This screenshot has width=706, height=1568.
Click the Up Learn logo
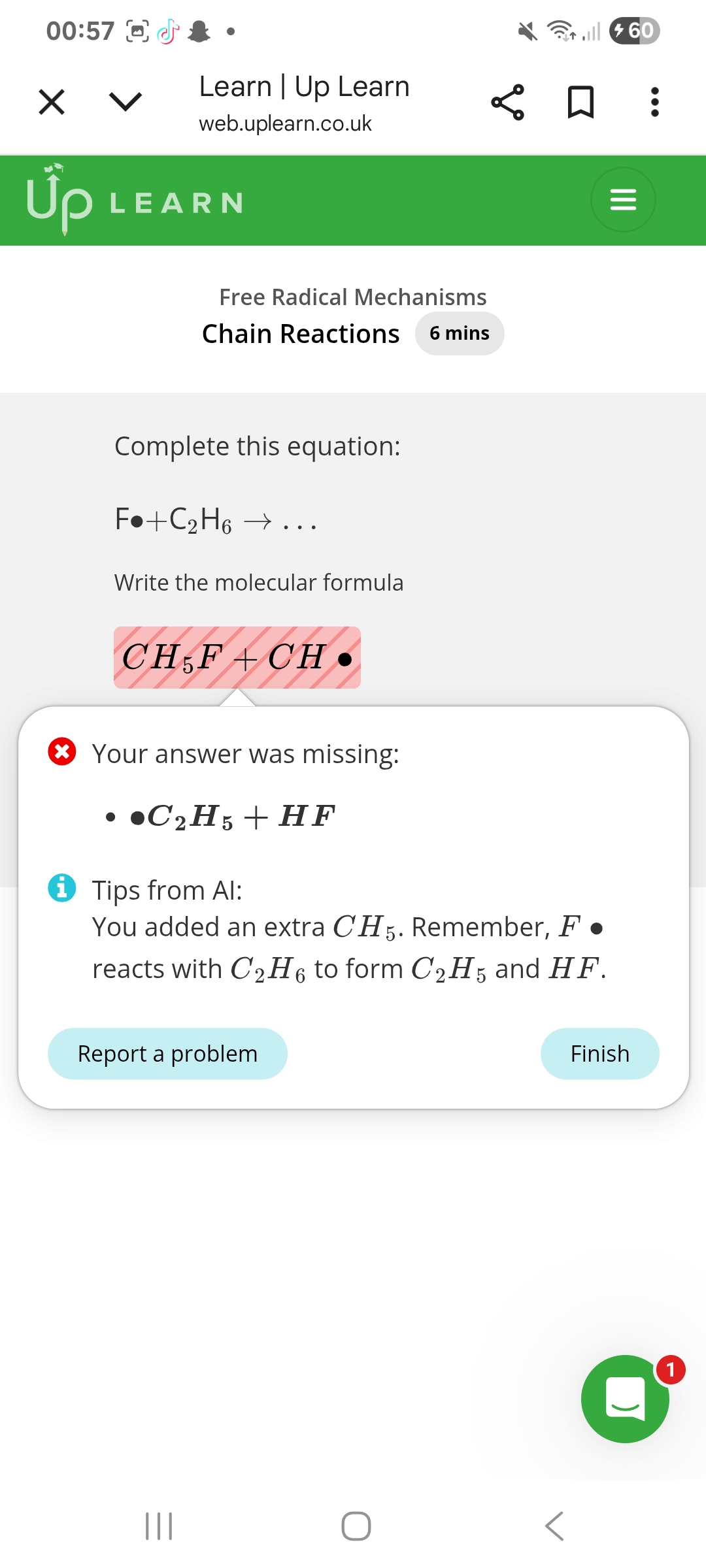point(135,200)
